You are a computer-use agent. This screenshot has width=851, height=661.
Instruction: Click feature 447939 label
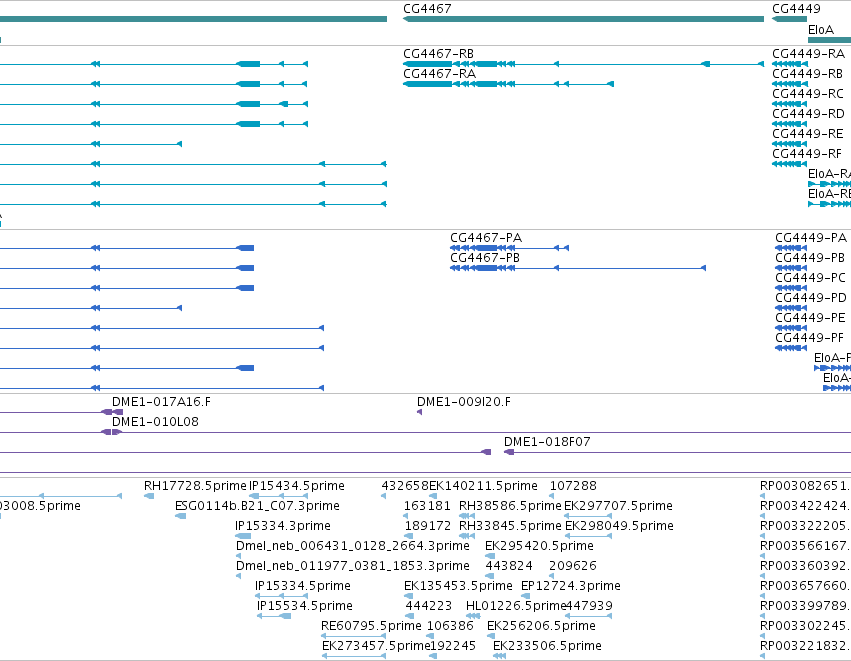[589, 606]
